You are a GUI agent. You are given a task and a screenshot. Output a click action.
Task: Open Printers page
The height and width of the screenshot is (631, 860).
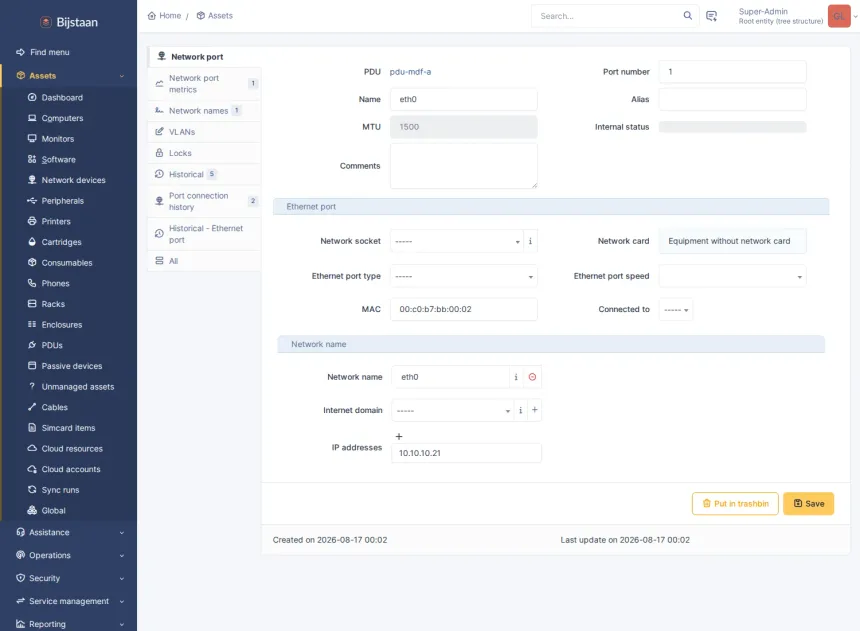tap(56, 222)
